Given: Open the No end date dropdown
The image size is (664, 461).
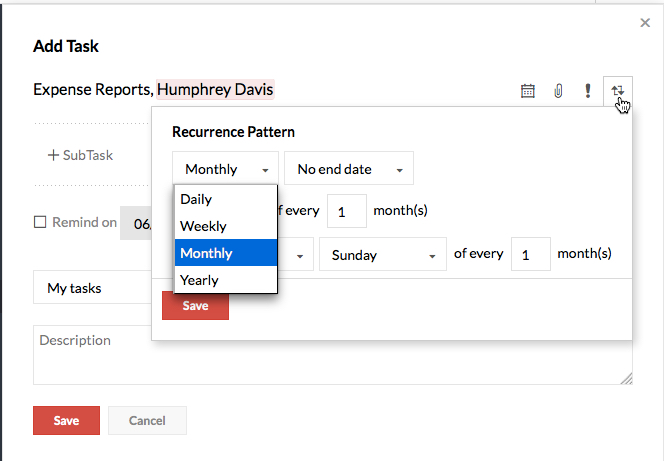Looking at the screenshot, I should [348, 169].
